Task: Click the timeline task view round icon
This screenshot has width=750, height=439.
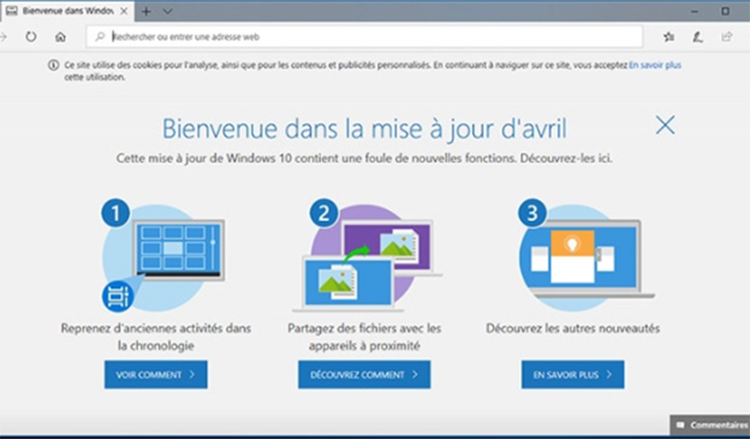Action: click(x=118, y=296)
